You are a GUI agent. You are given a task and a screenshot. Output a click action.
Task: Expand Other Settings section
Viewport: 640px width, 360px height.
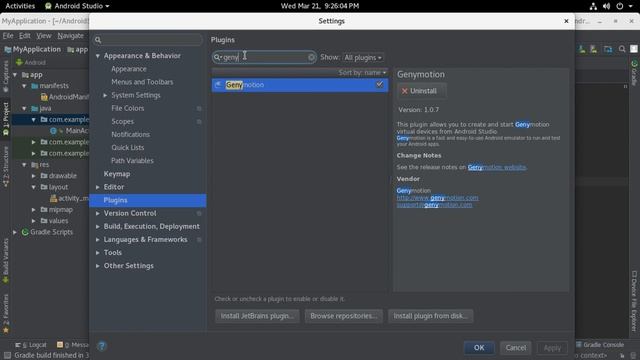point(98,266)
